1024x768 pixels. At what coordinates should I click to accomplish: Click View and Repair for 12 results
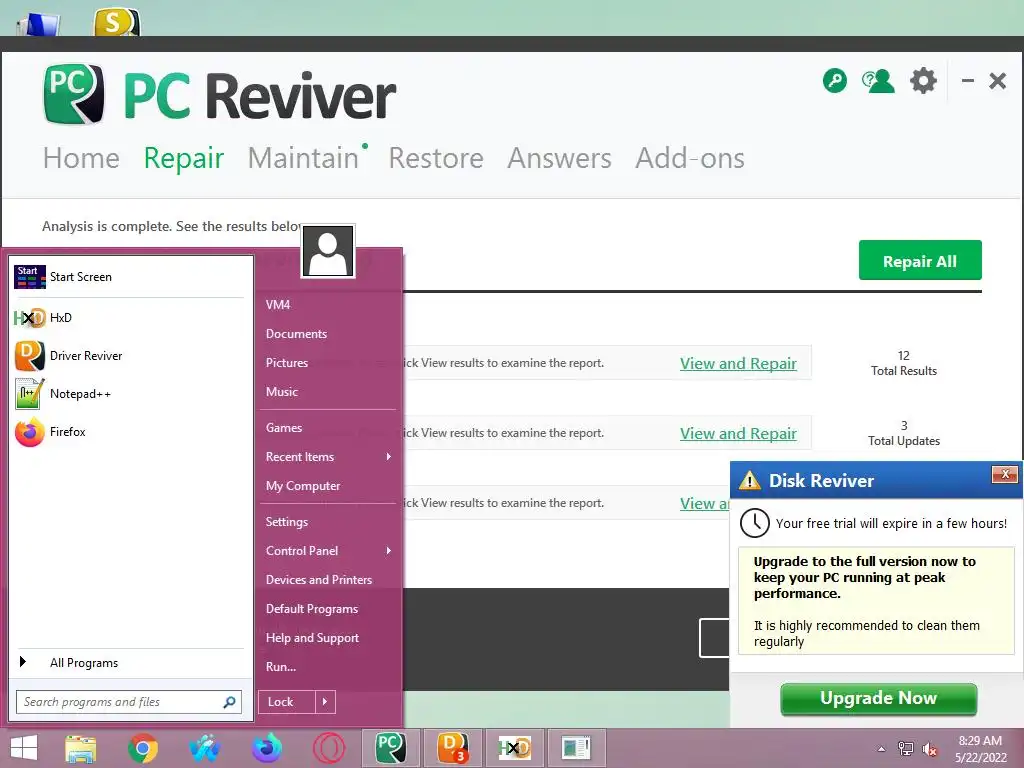pyautogui.click(x=738, y=364)
